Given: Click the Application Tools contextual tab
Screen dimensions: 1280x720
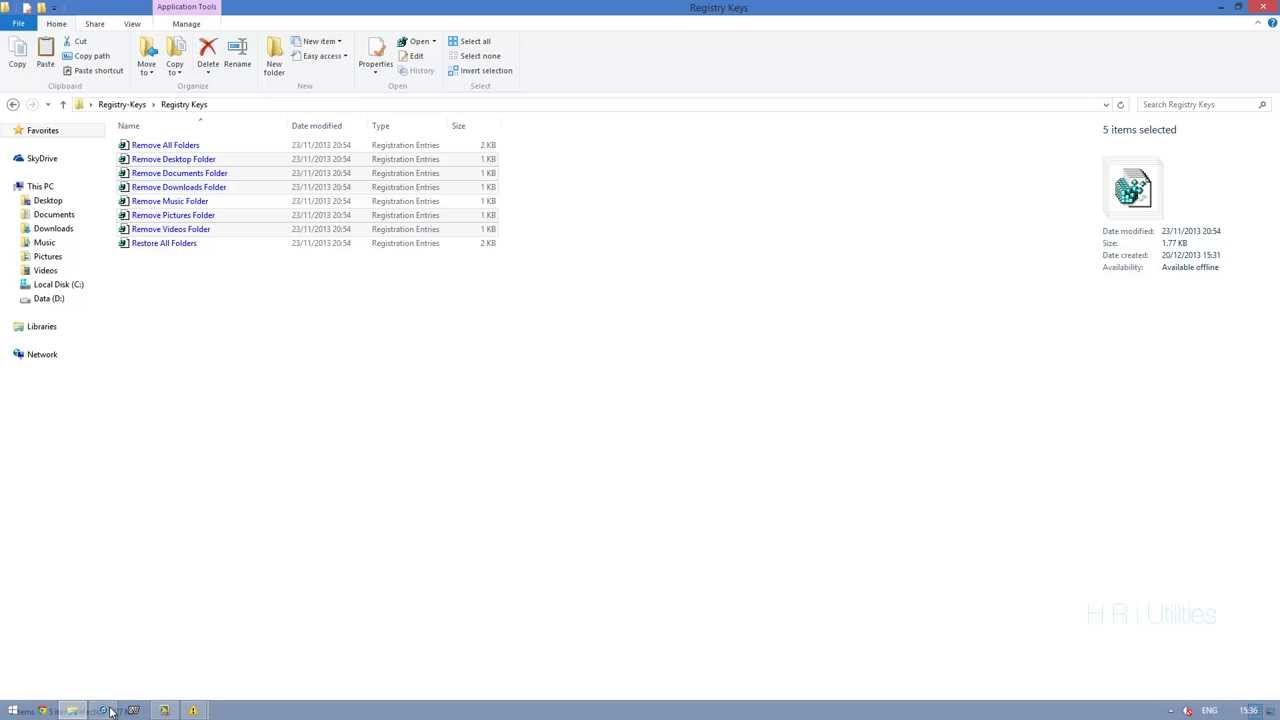Looking at the screenshot, I should 186,7.
